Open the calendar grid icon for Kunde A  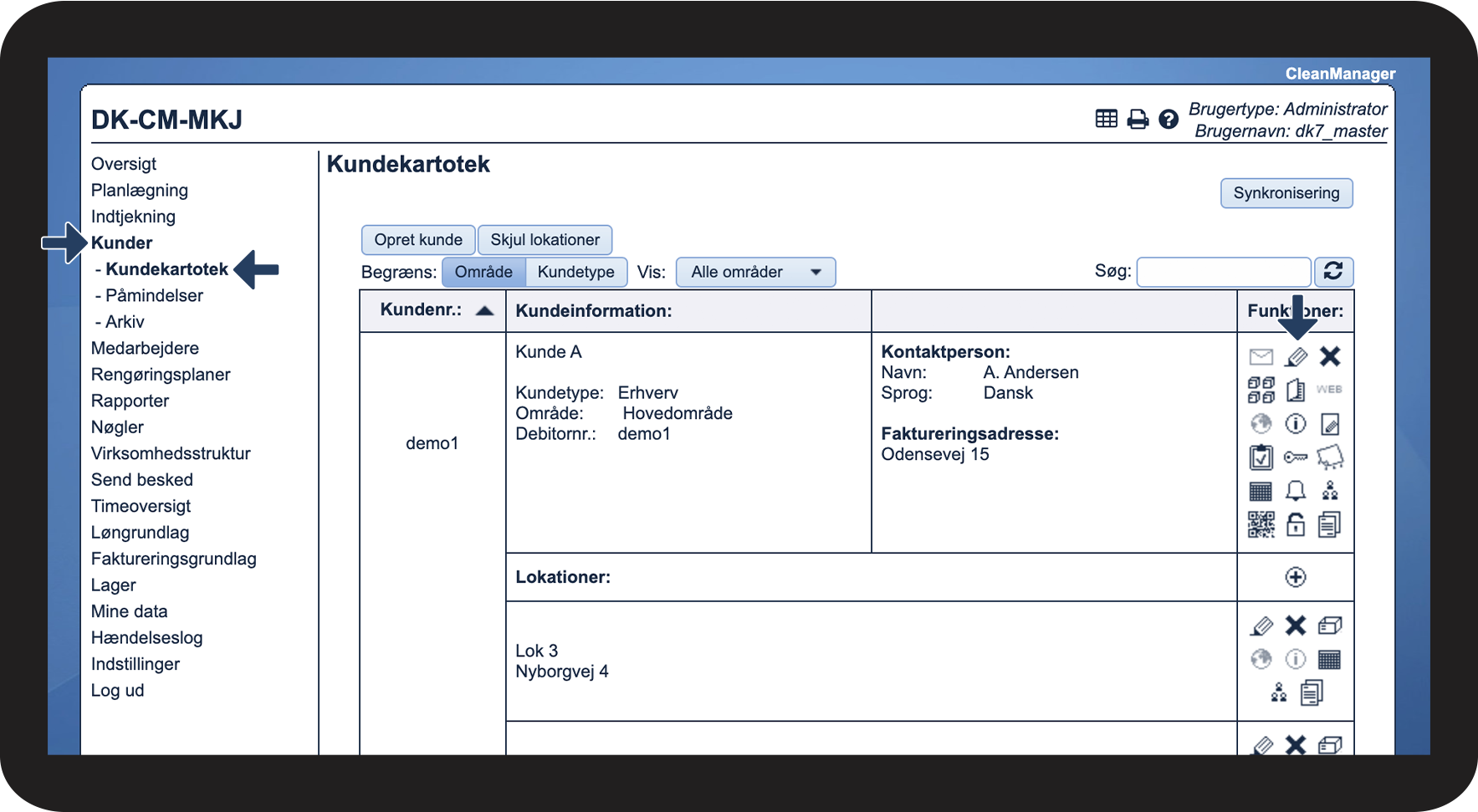(x=1261, y=491)
